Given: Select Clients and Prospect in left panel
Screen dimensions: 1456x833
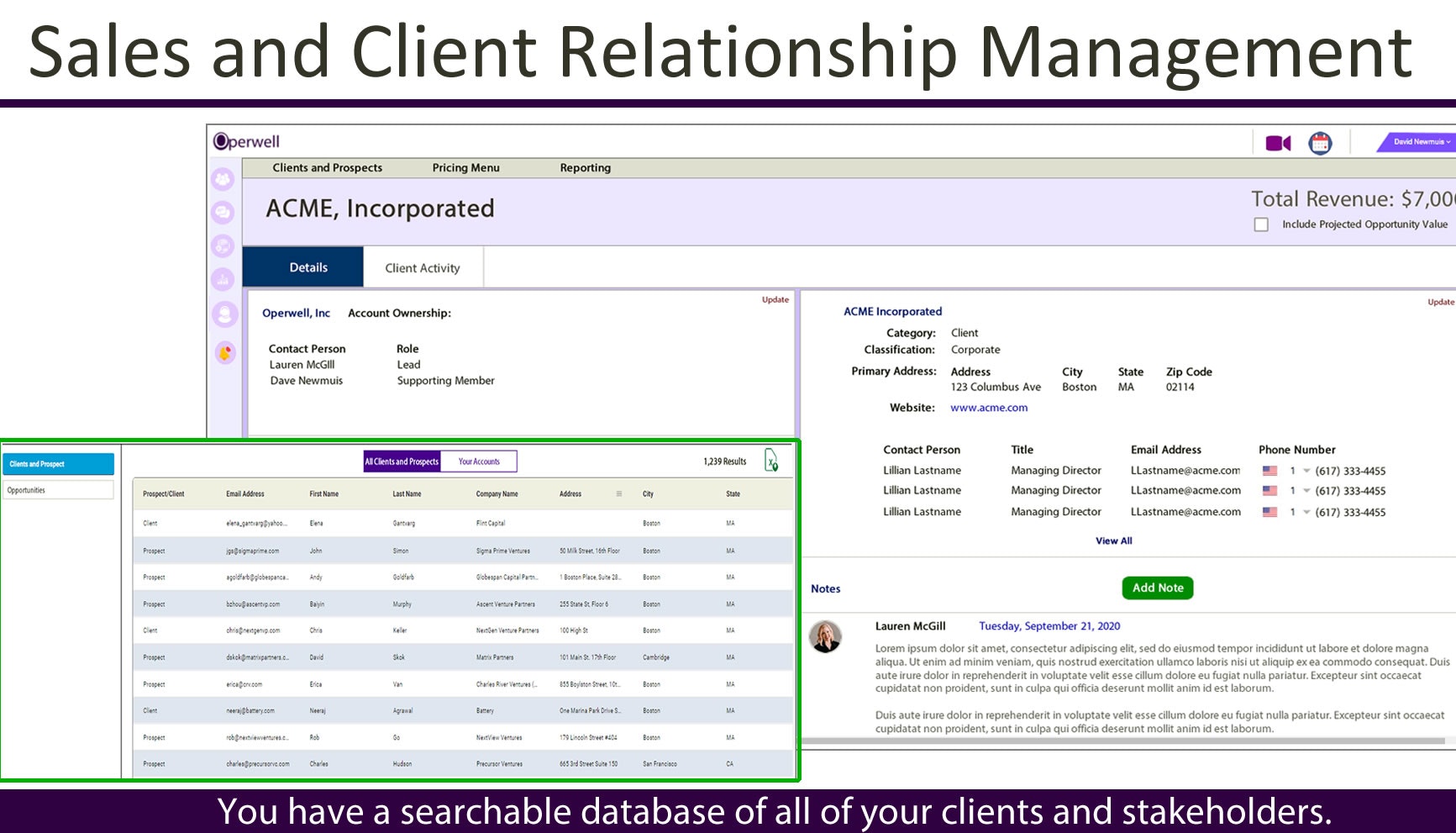Looking at the screenshot, I should (x=58, y=464).
